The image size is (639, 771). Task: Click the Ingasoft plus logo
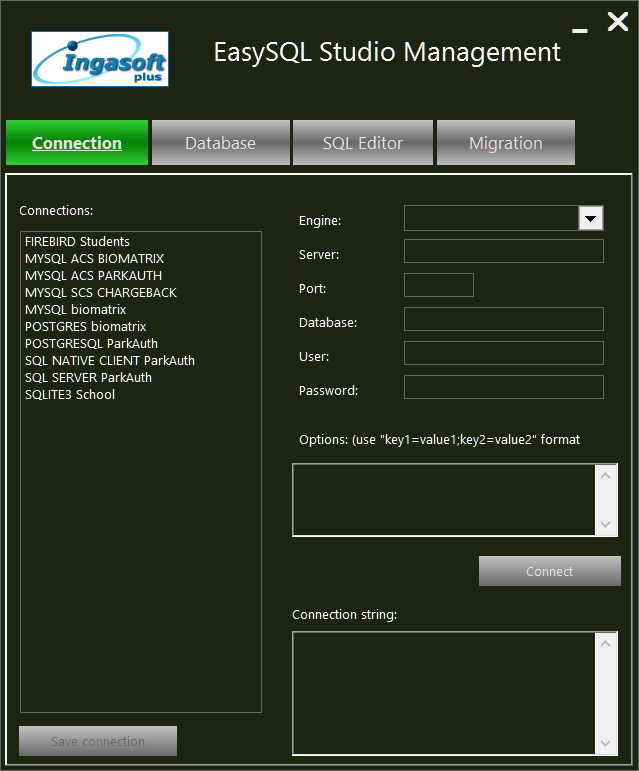click(x=100, y=59)
